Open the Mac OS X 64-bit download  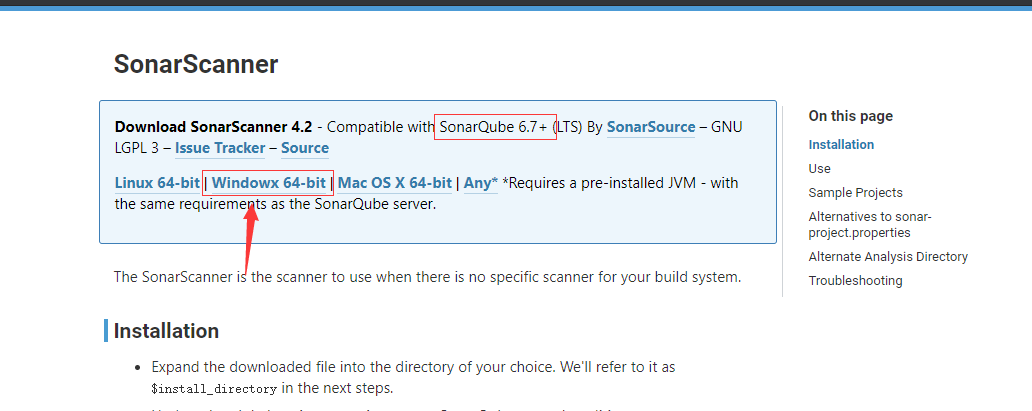coord(395,183)
